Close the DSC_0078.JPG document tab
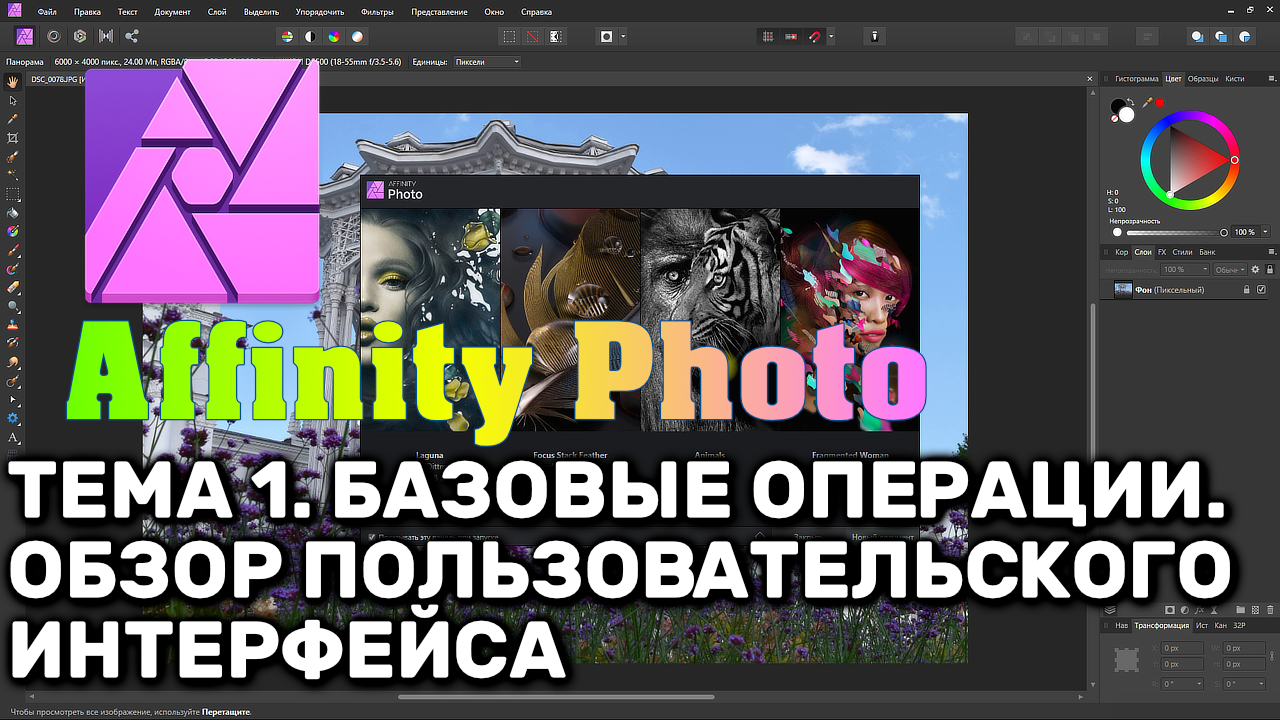The image size is (1280, 720). (x=1089, y=78)
